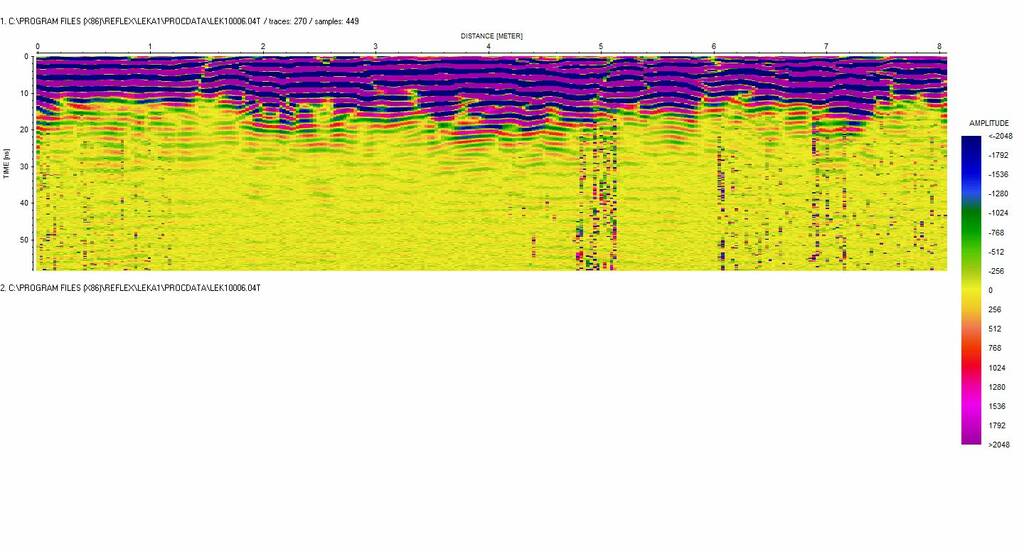1024x552 pixels.
Task: Select the red band beside amplitude value 1024
Action: click(971, 367)
